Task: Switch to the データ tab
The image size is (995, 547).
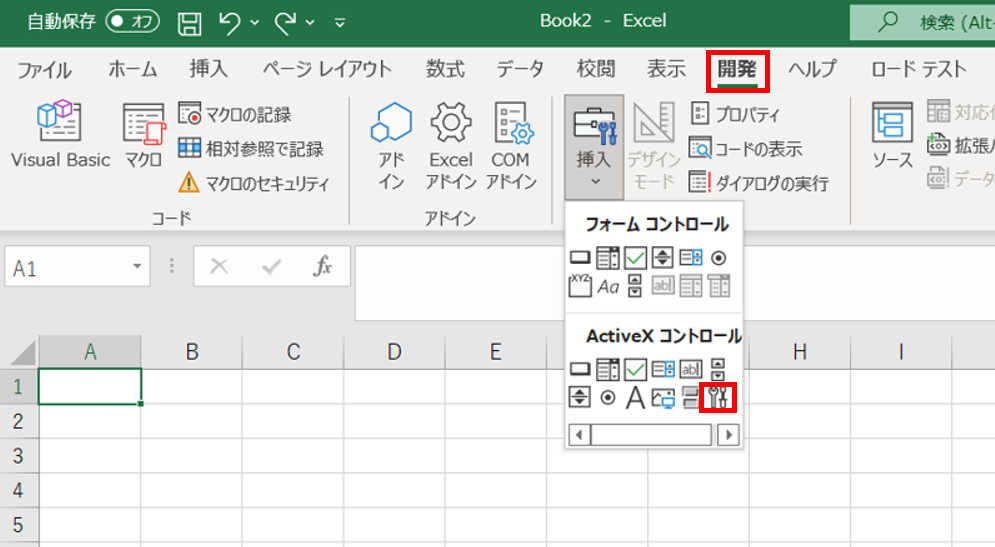Action: pyautogui.click(x=520, y=69)
